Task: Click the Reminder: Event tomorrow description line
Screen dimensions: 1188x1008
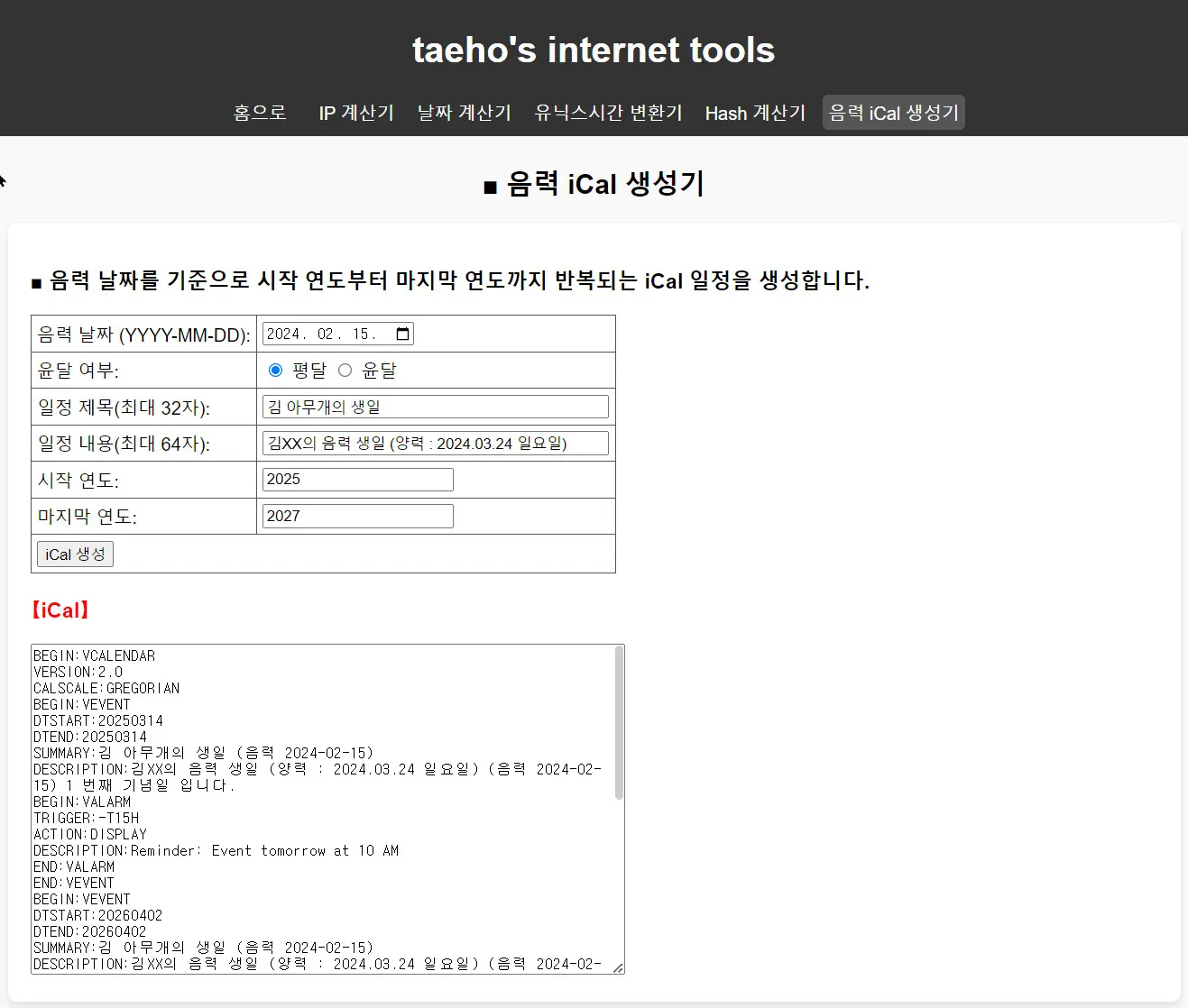Action: click(216, 850)
